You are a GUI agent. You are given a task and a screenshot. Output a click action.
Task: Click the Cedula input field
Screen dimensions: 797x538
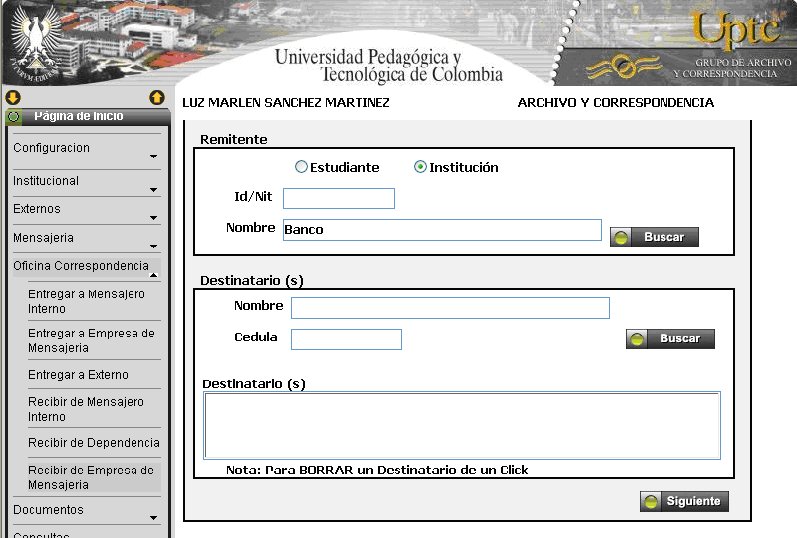coord(346,339)
